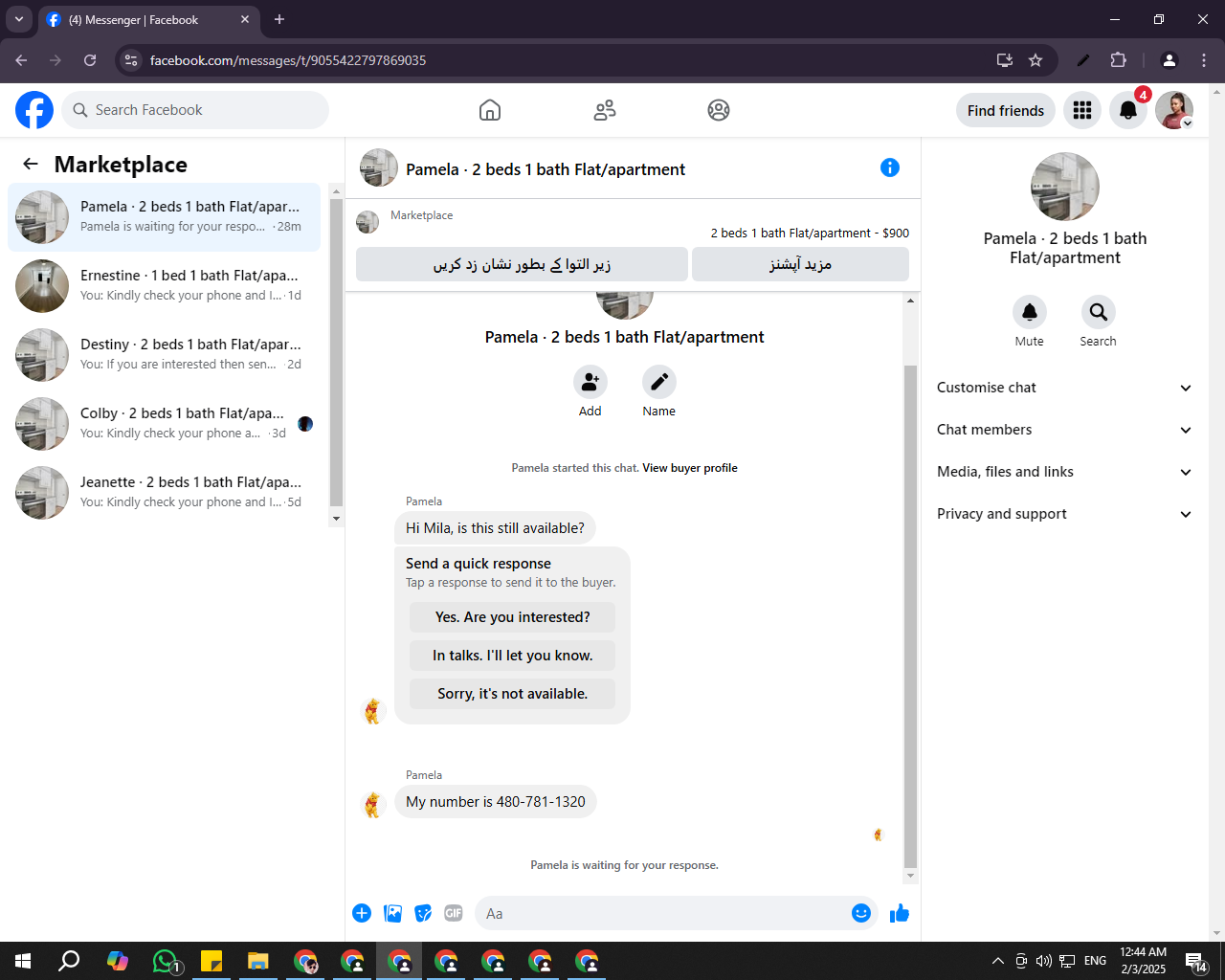Show hidden system tray icons

pyautogui.click(x=997, y=961)
